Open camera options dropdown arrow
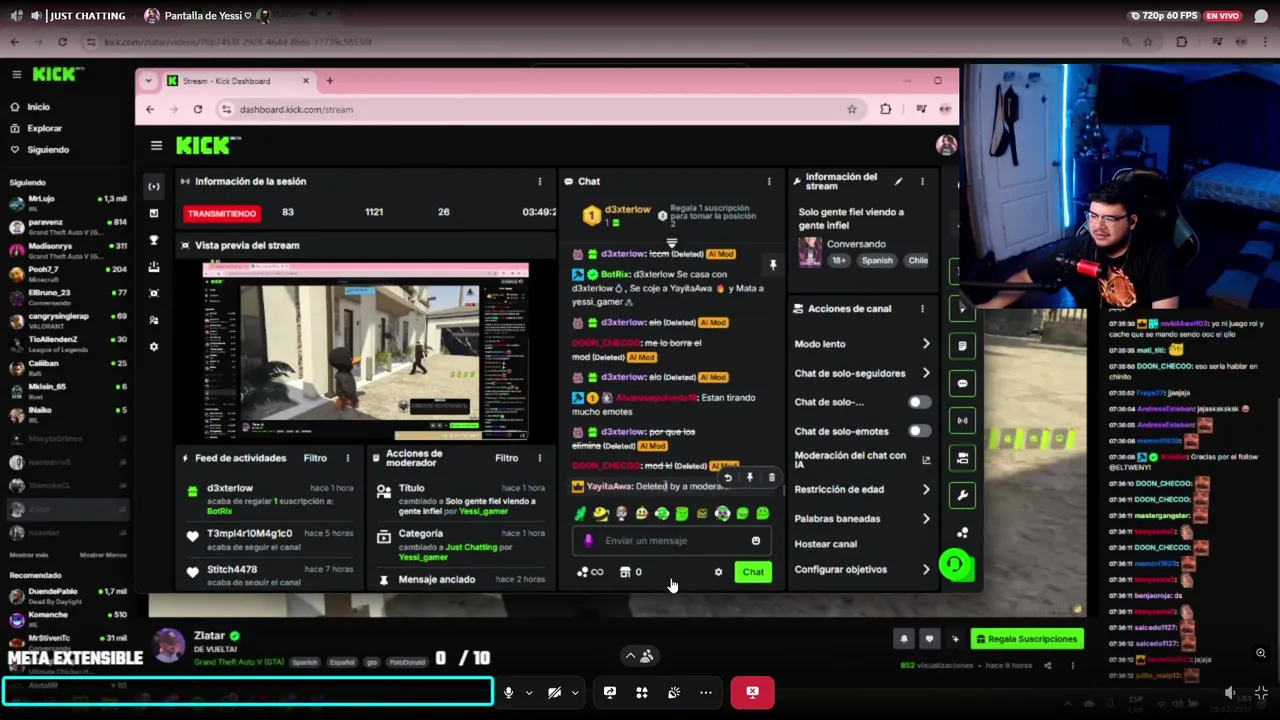 coord(575,693)
